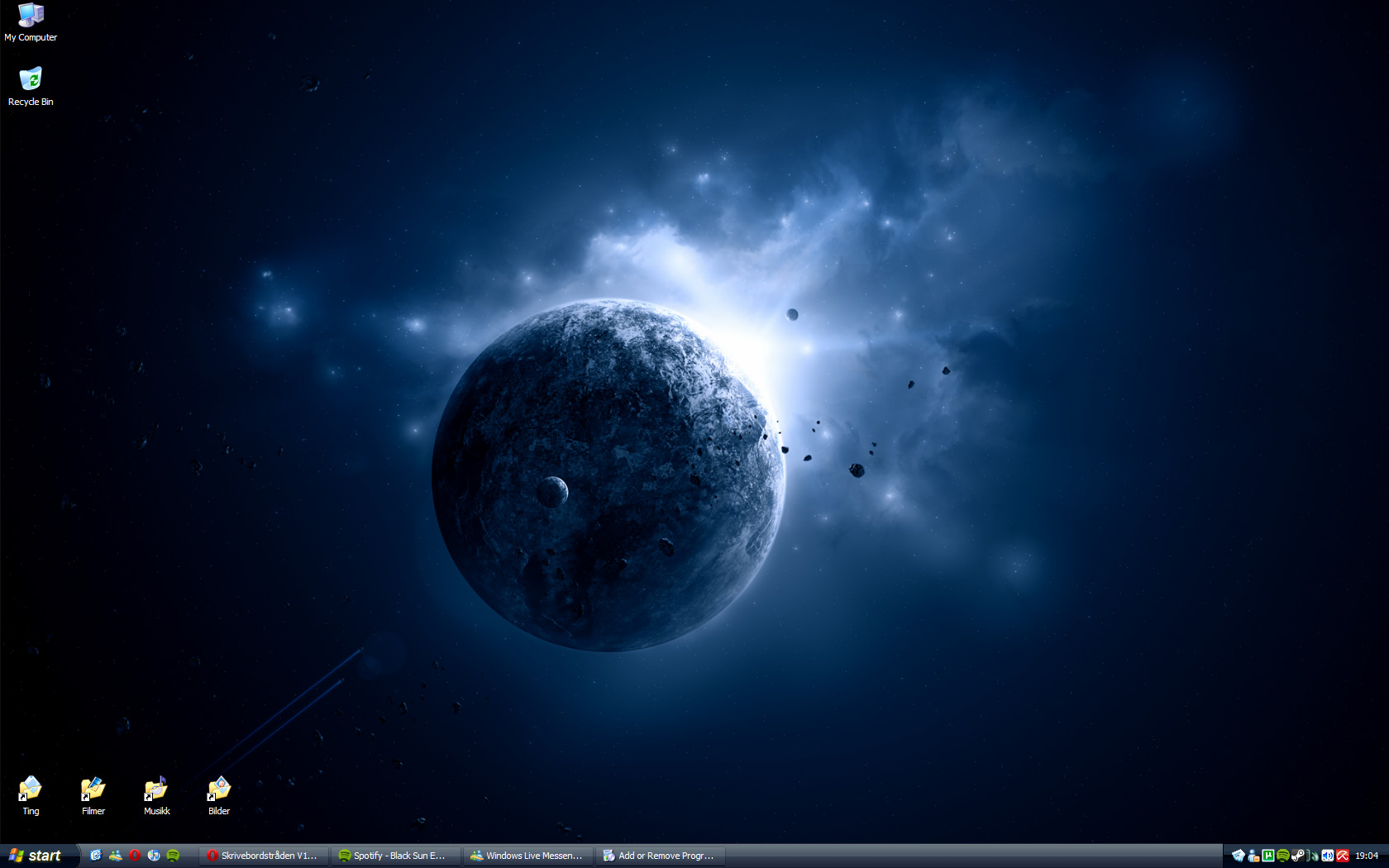The image size is (1389, 868).
Task: Switch to Add or Remove Programs taskbar window
Action: click(x=661, y=856)
